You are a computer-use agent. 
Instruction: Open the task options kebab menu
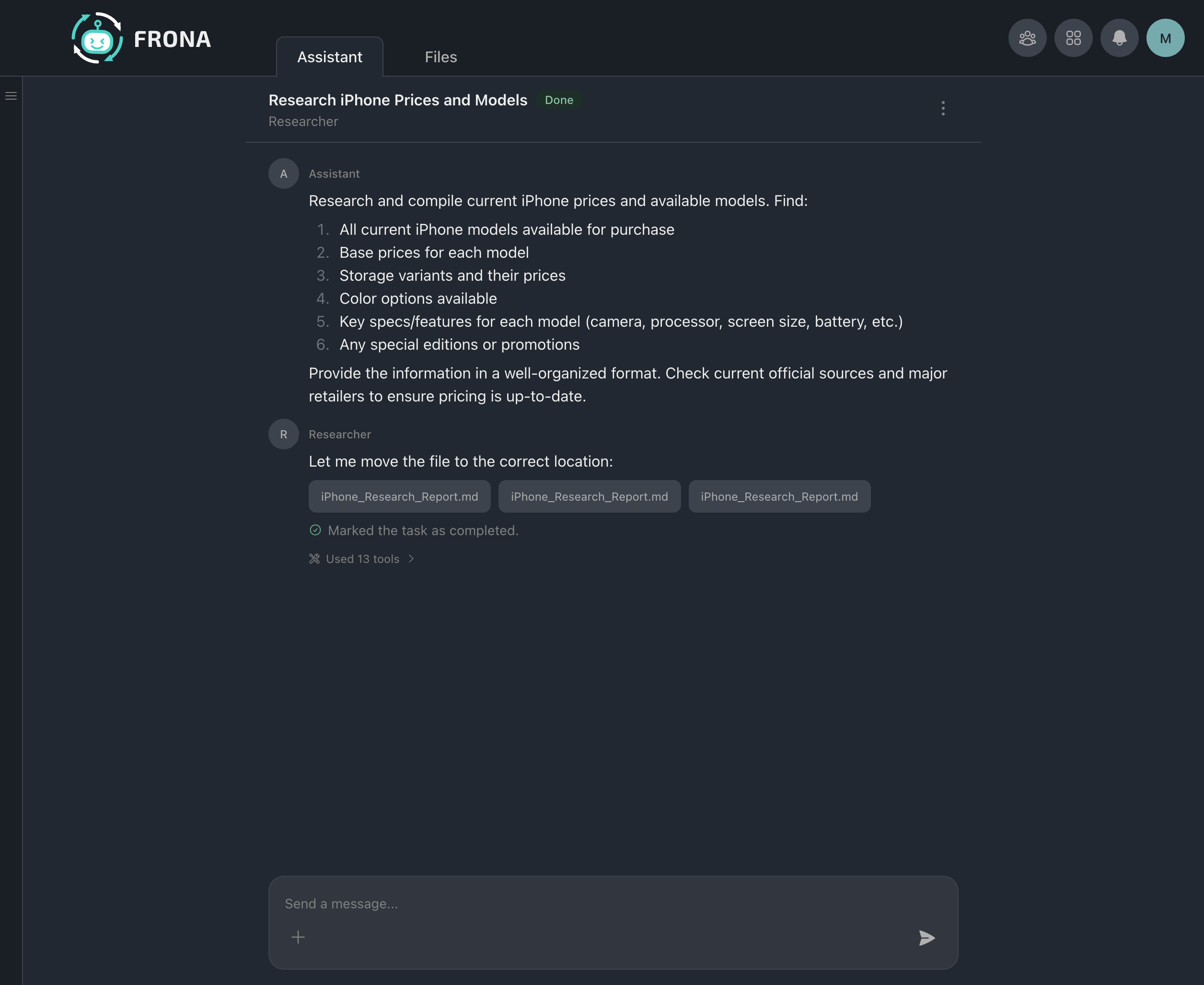943,108
